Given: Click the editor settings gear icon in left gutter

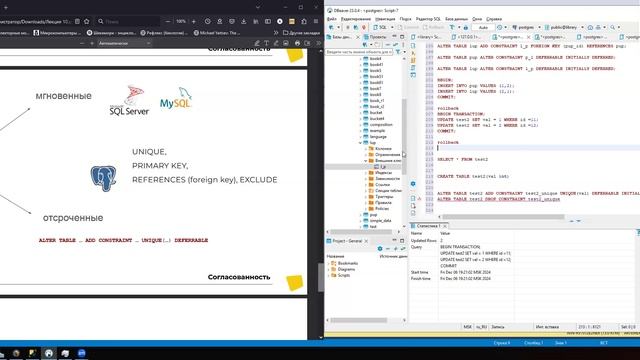Looking at the screenshot, I should [x=413, y=184].
